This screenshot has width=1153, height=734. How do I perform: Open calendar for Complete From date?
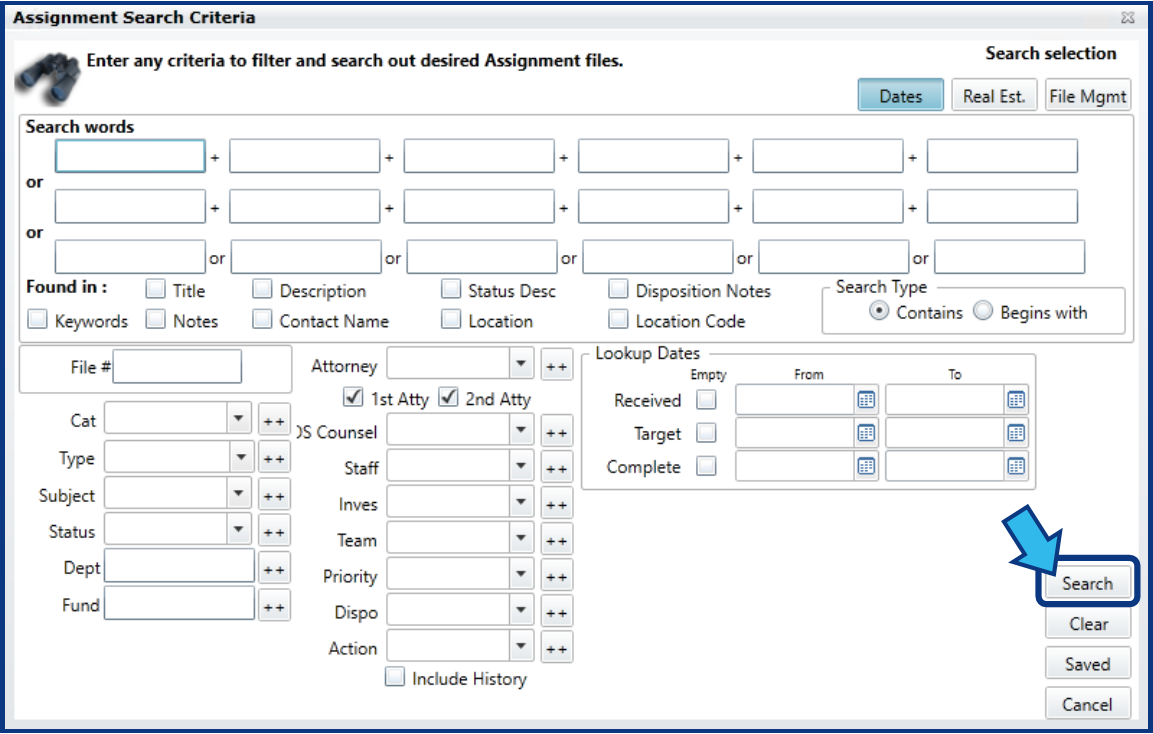tap(866, 466)
